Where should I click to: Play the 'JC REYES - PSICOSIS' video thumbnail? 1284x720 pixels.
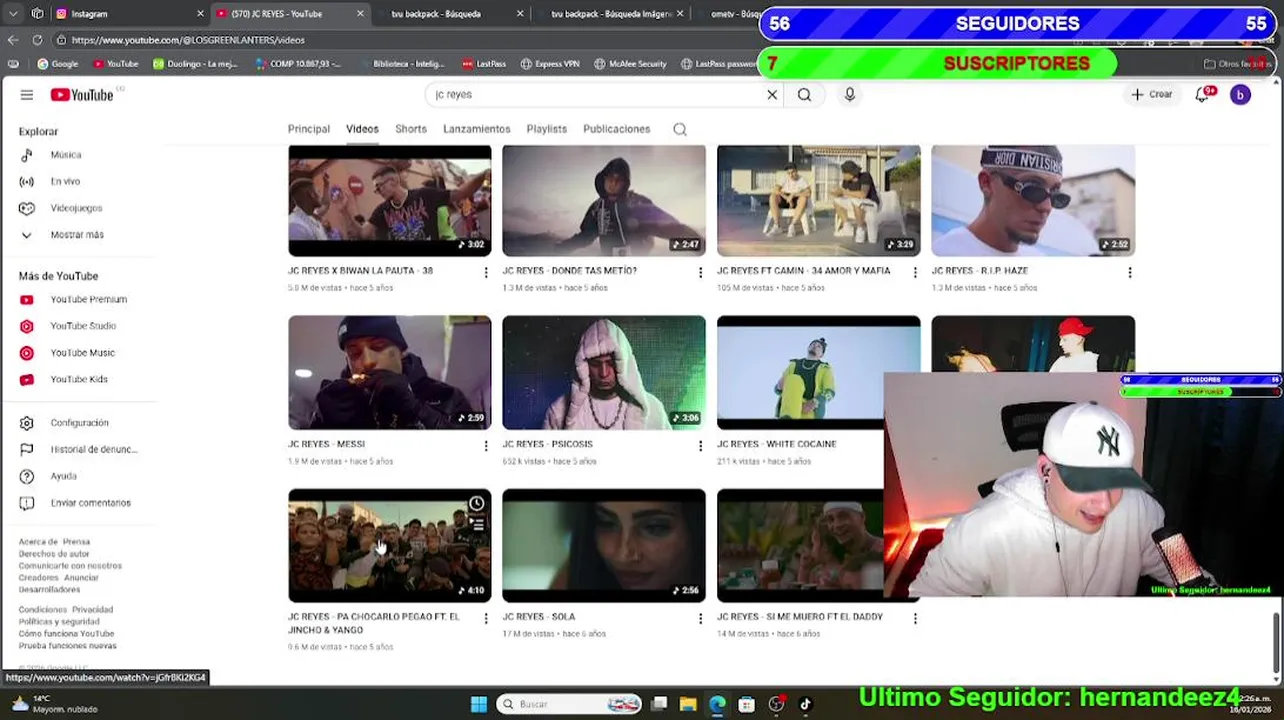coord(604,373)
